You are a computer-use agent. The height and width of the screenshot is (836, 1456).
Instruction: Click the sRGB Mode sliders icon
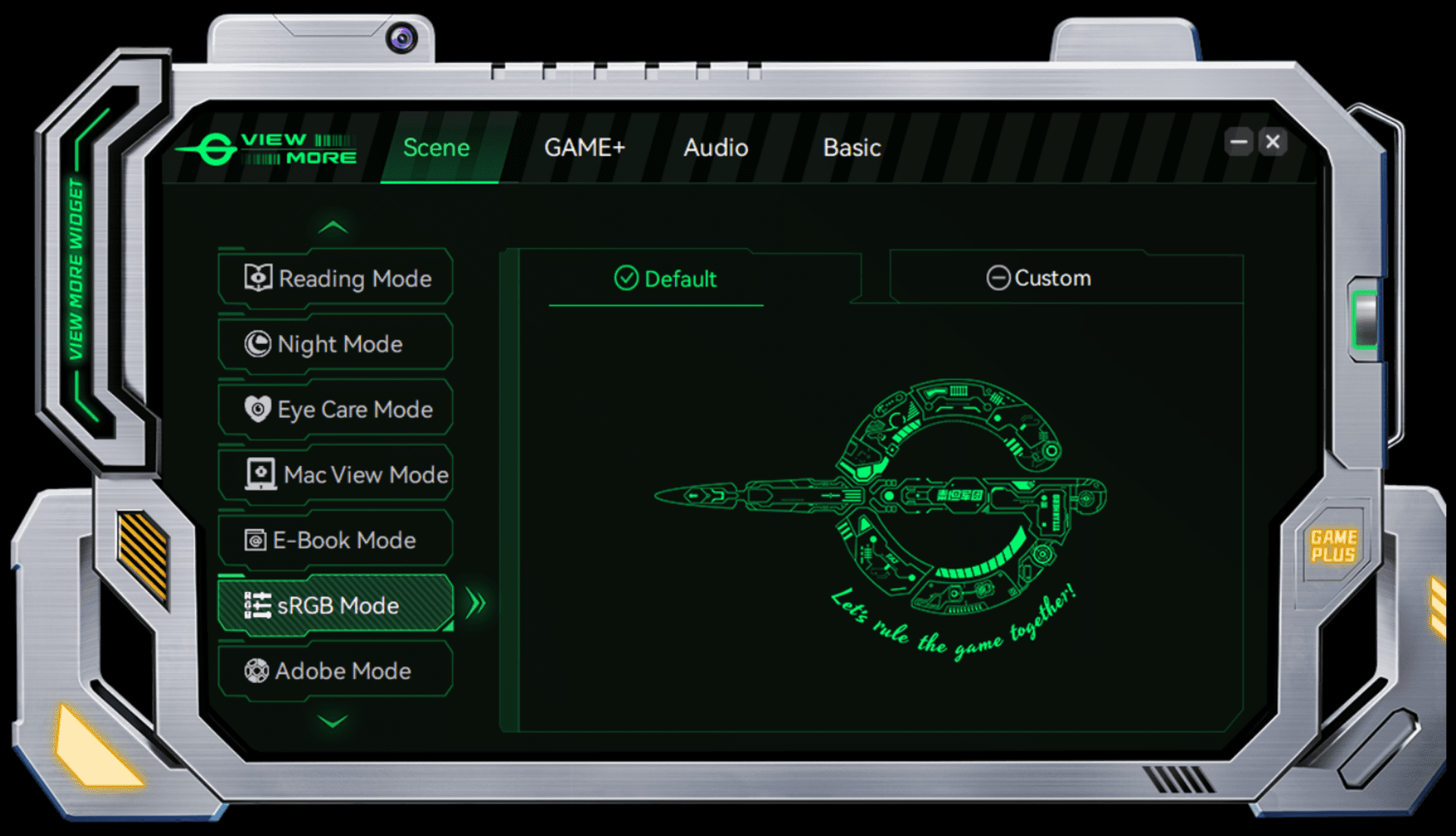[x=257, y=605]
